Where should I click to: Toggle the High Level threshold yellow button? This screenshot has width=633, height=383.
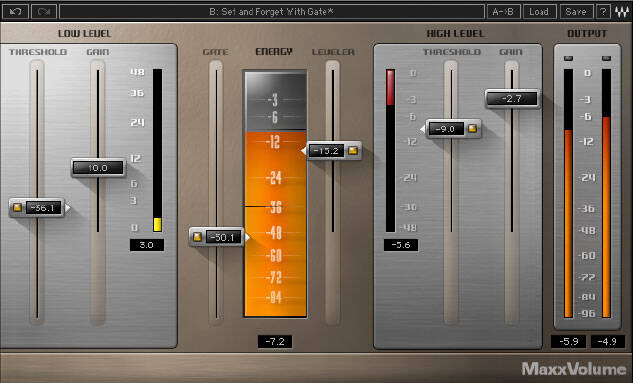[472, 128]
